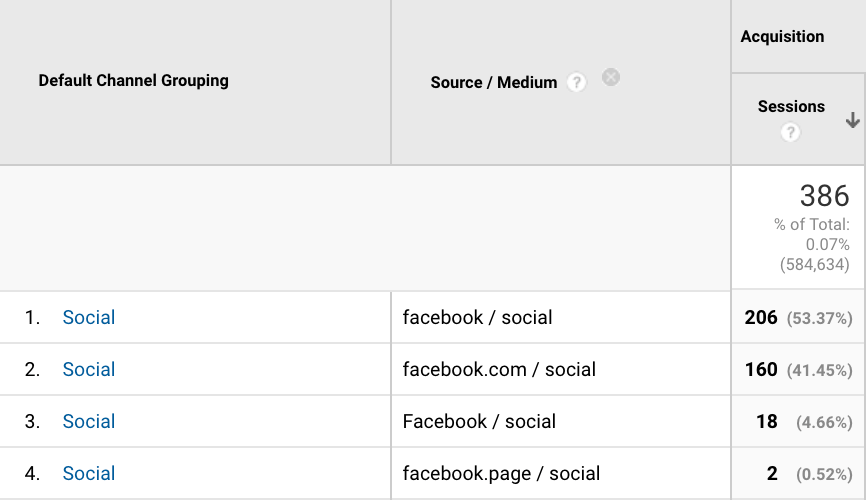This screenshot has height=502, width=866.
Task: Select the 160 sessions value
Action: tap(761, 370)
